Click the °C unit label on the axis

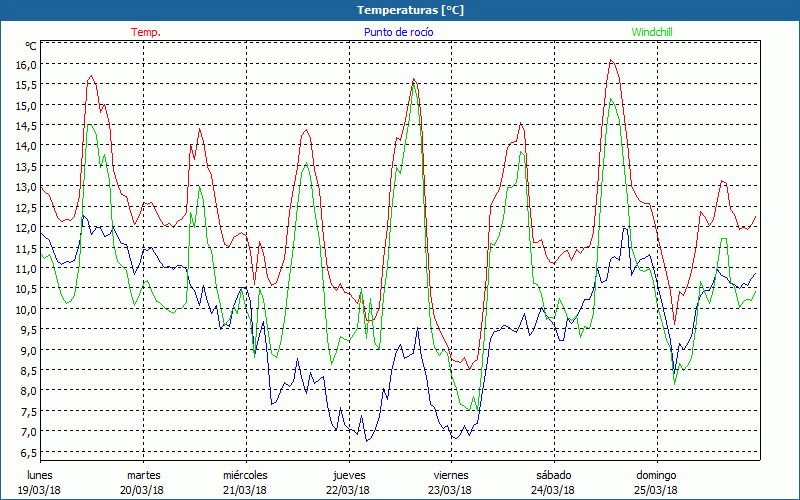pos(31,46)
